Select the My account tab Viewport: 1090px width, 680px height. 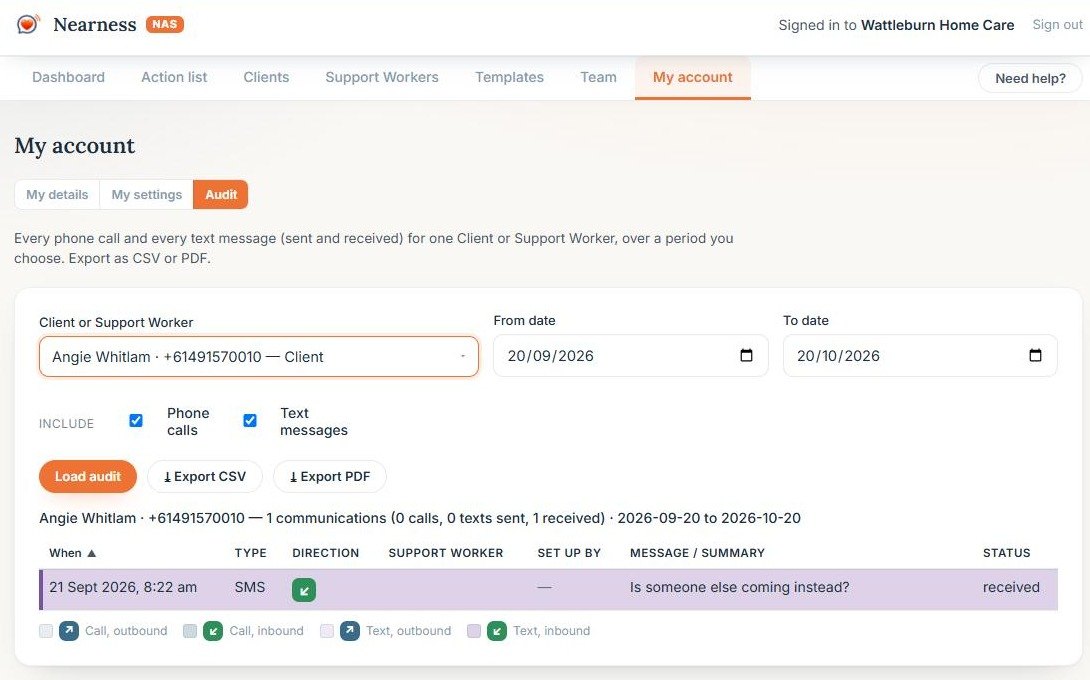tap(692, 77)
